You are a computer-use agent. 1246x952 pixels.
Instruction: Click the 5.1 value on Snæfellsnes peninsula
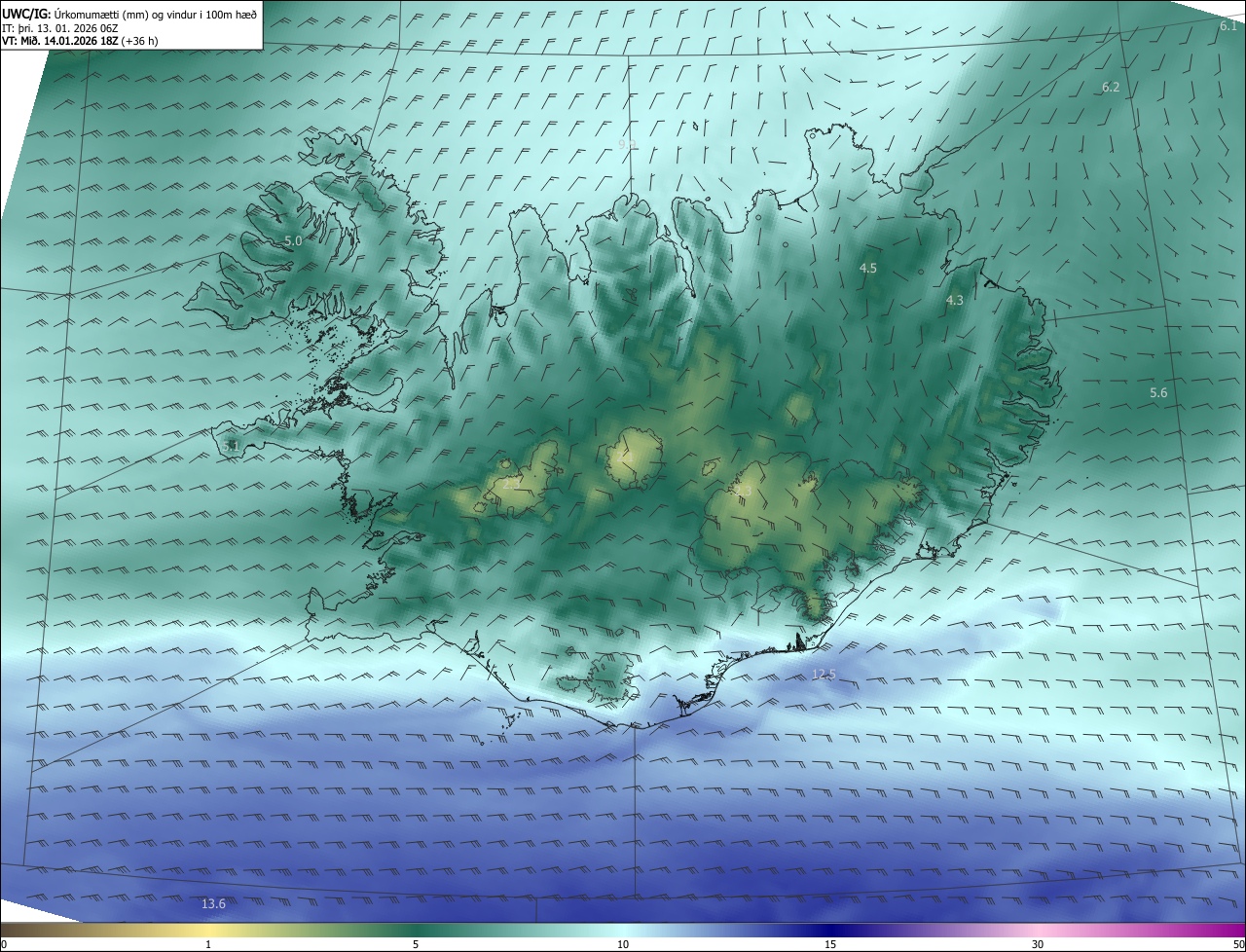tap(231, 446)
